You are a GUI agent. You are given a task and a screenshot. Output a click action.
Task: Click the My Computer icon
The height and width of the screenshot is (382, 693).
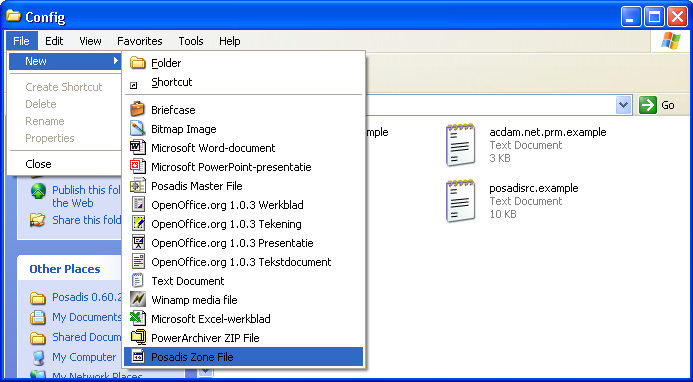pyautogui.click(x=38, y=357)
